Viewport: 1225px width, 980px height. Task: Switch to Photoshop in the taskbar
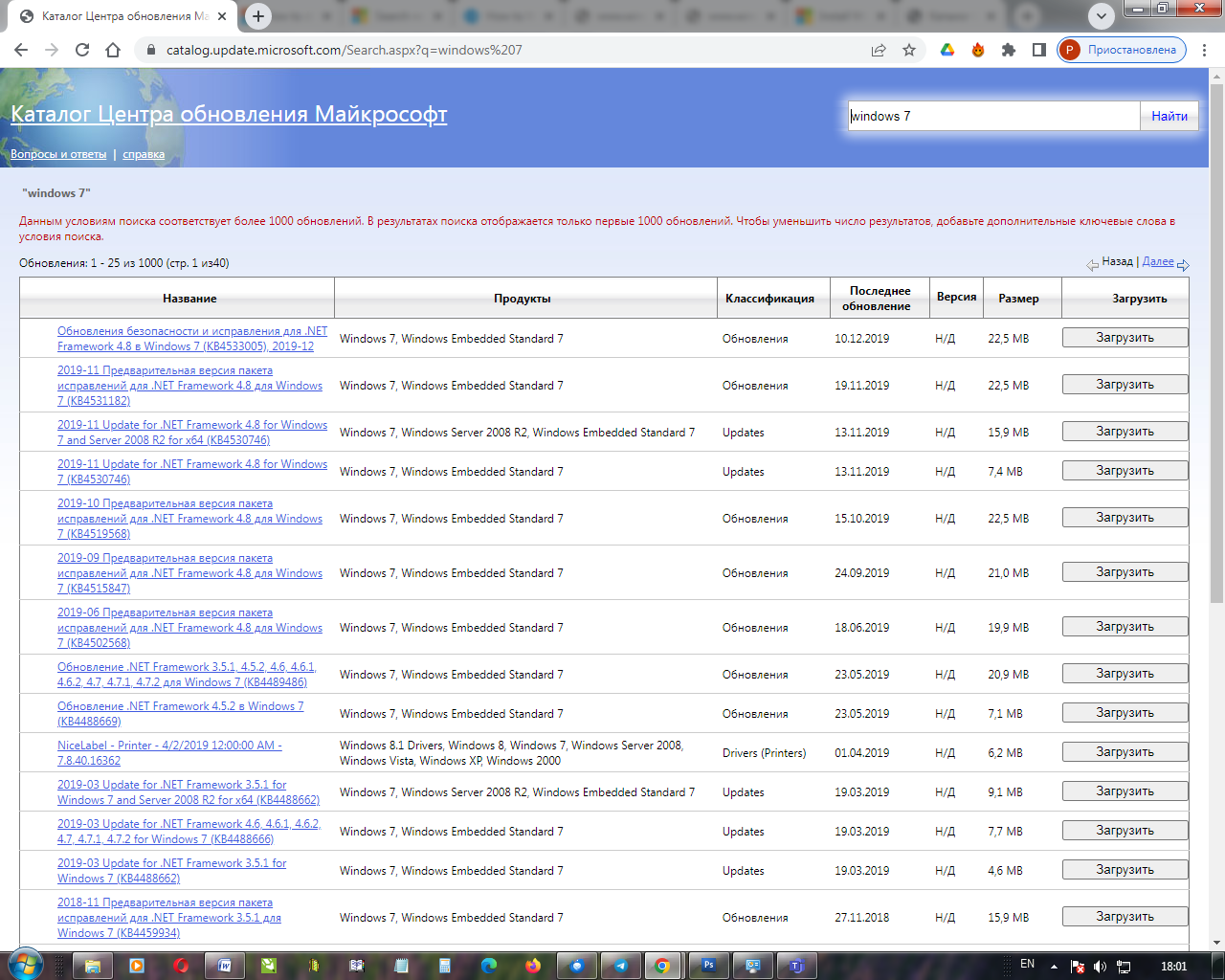click(x=709, y=966)
